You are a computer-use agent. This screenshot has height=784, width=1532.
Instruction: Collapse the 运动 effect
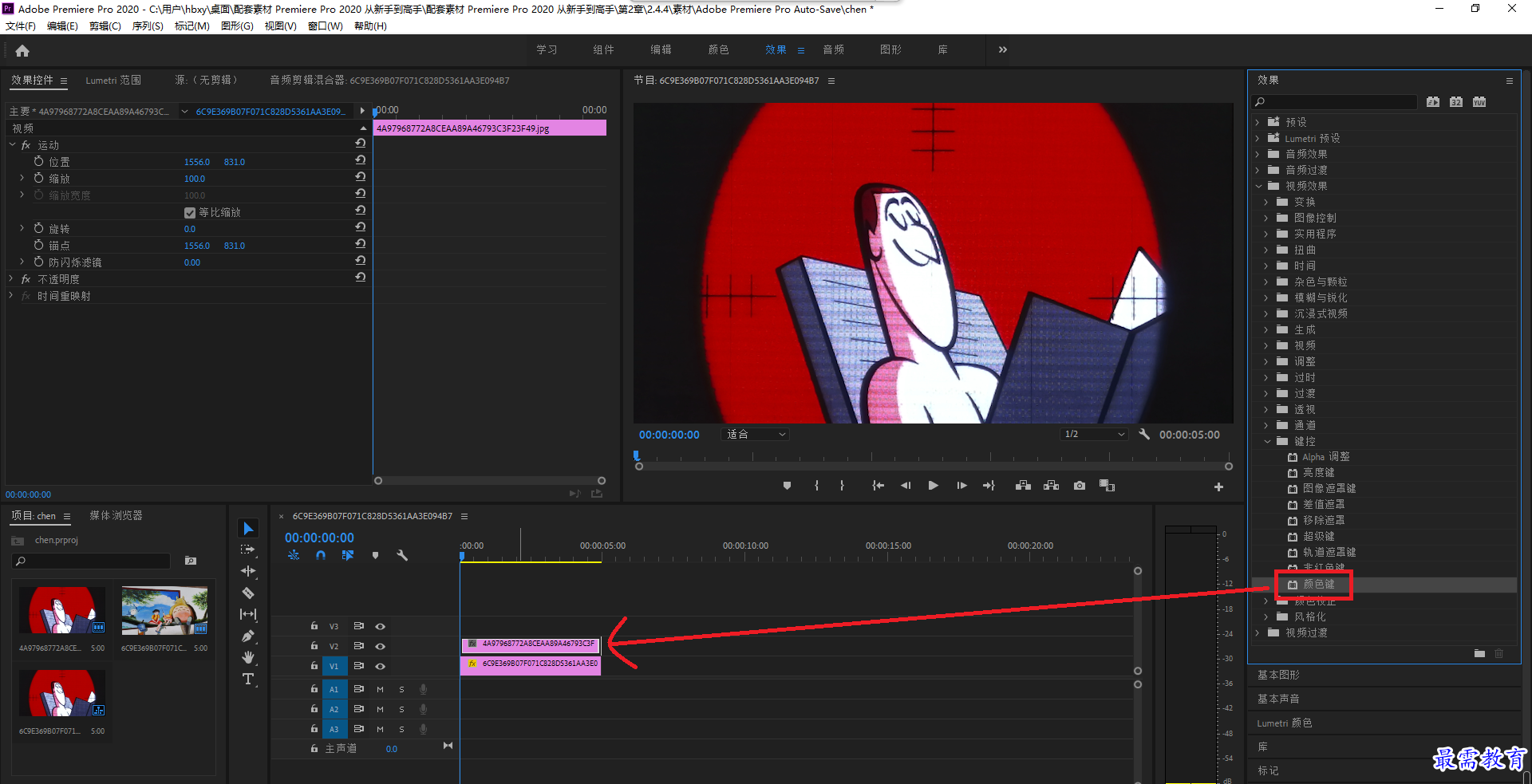pyautogui.click(x=11, y=145)
